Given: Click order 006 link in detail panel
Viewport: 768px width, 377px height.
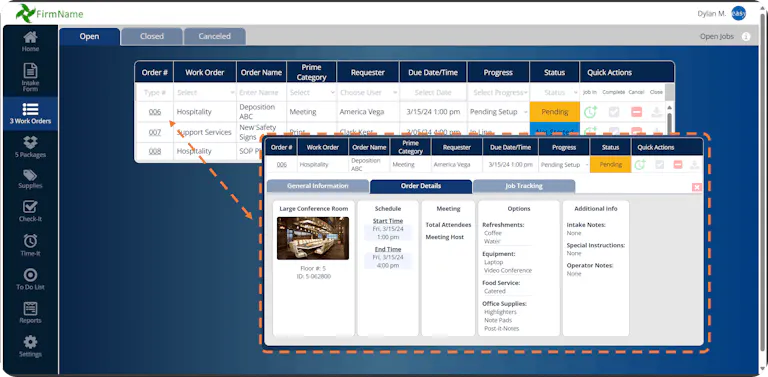Looking at the screenshot, I should click(282, 165).
